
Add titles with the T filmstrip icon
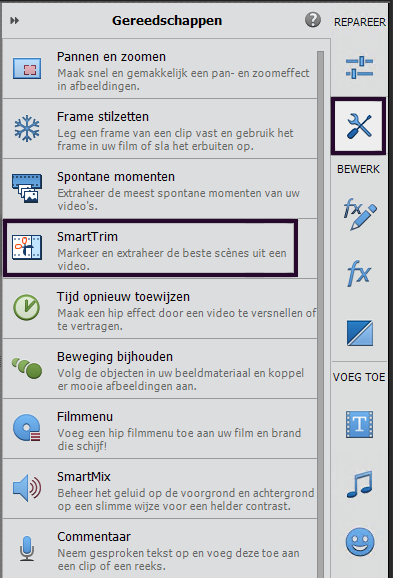pyautogui.click(x=359, y=425)
